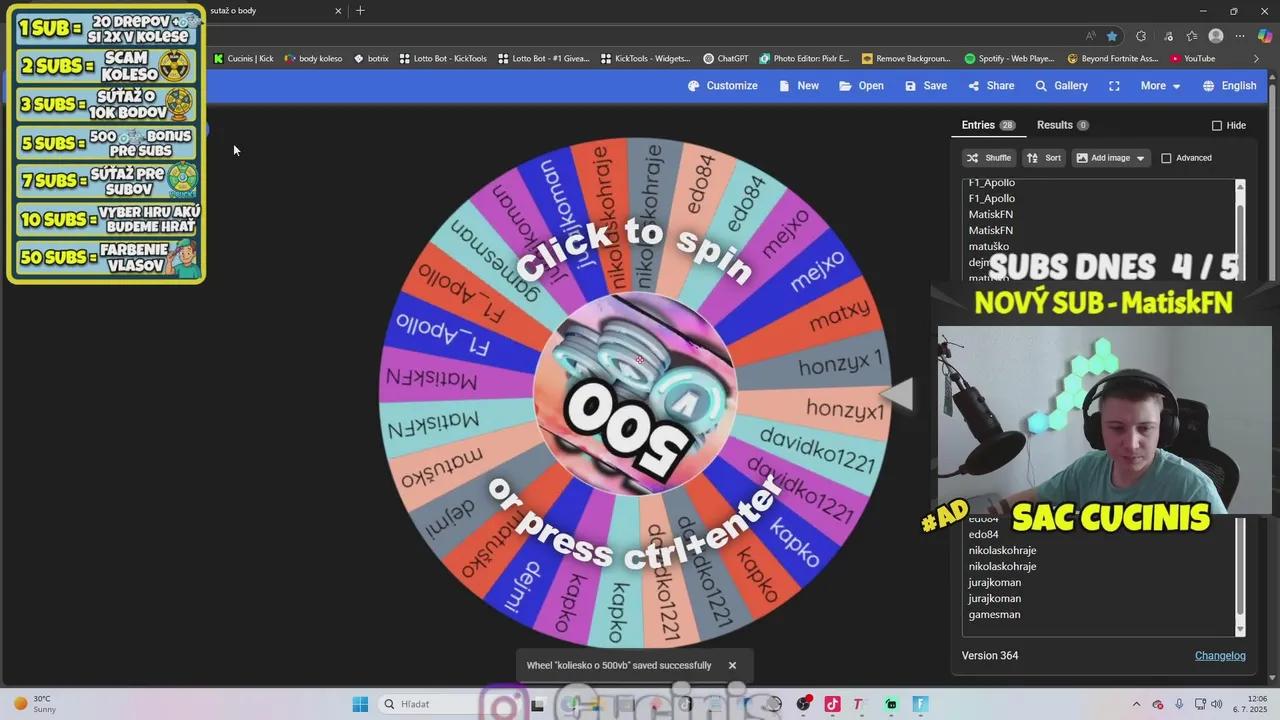Close the 'sutaž o body' browser tab
Screen dimensions: 1280x720
pyautogui.click(x=338, y=11)
